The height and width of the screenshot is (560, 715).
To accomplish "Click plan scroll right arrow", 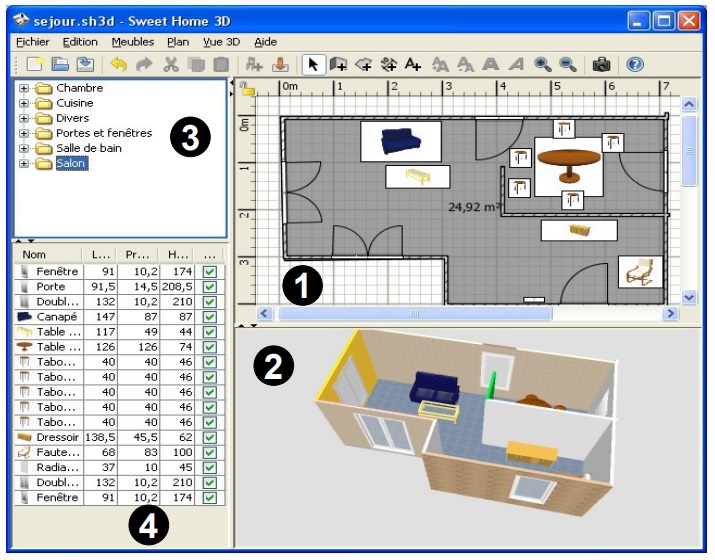I will pyautogui.click(x=670, y=313).
